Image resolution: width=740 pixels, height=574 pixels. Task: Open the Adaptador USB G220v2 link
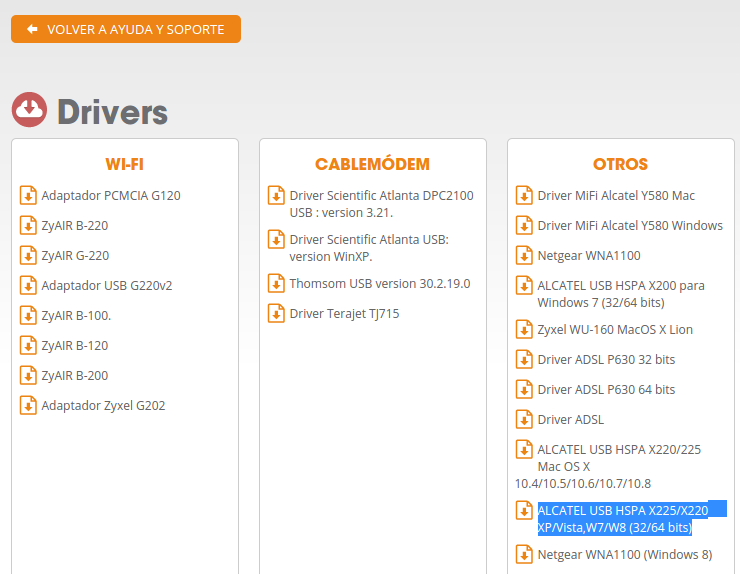[x=107, y=286]
